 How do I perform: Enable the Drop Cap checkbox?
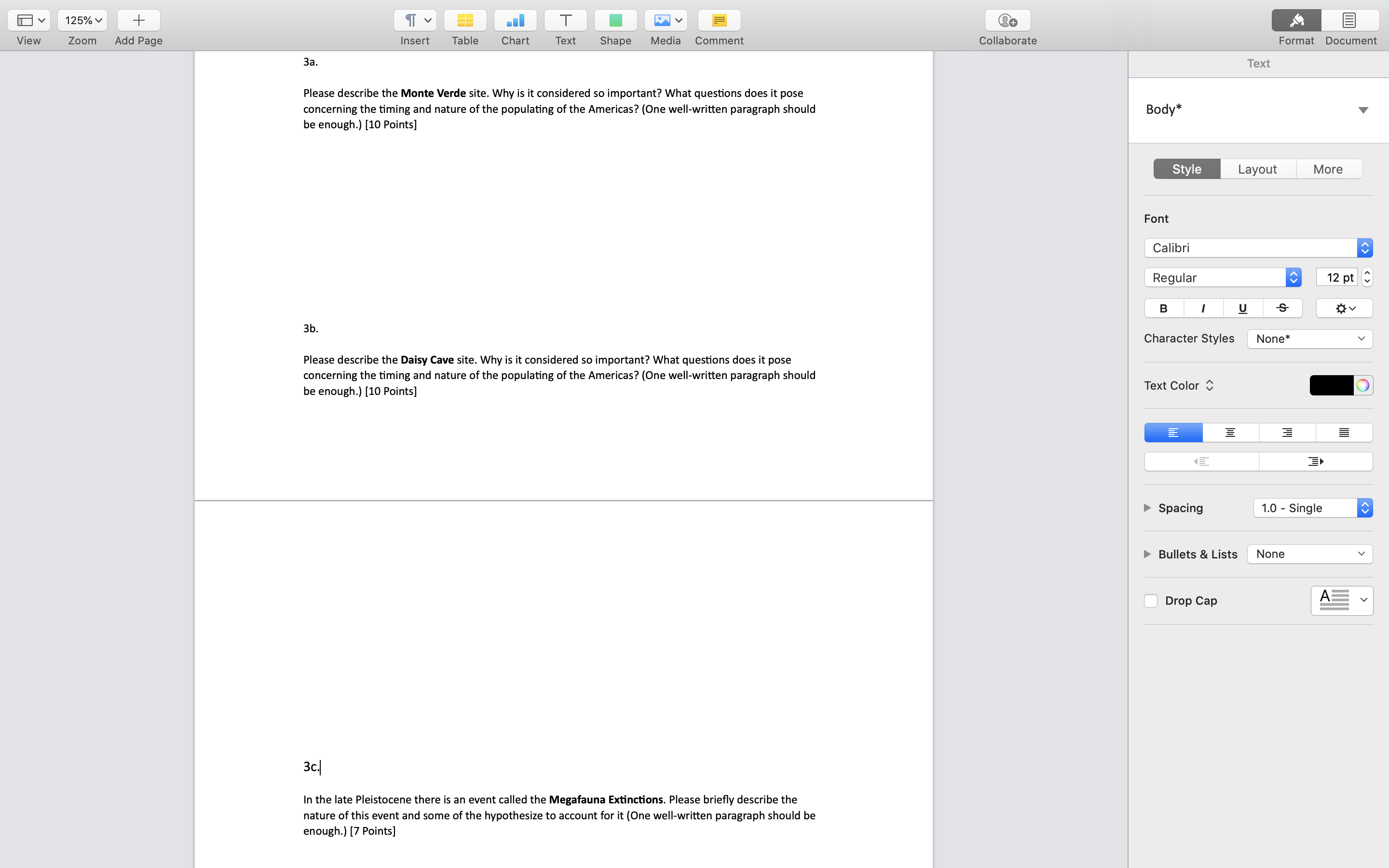[1150, 600]
